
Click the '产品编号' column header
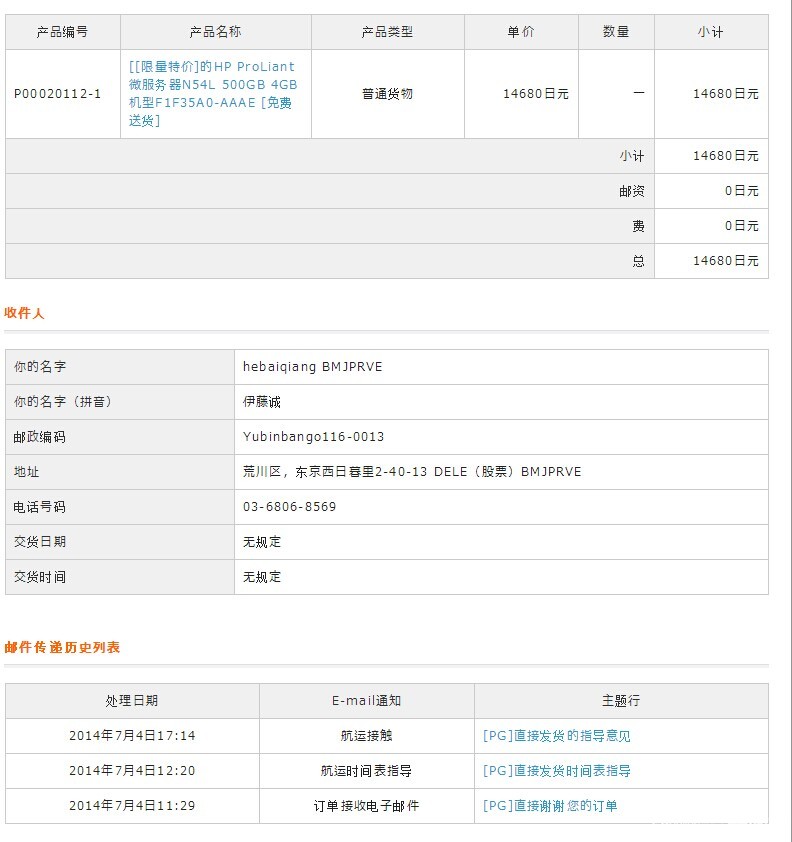62,32
